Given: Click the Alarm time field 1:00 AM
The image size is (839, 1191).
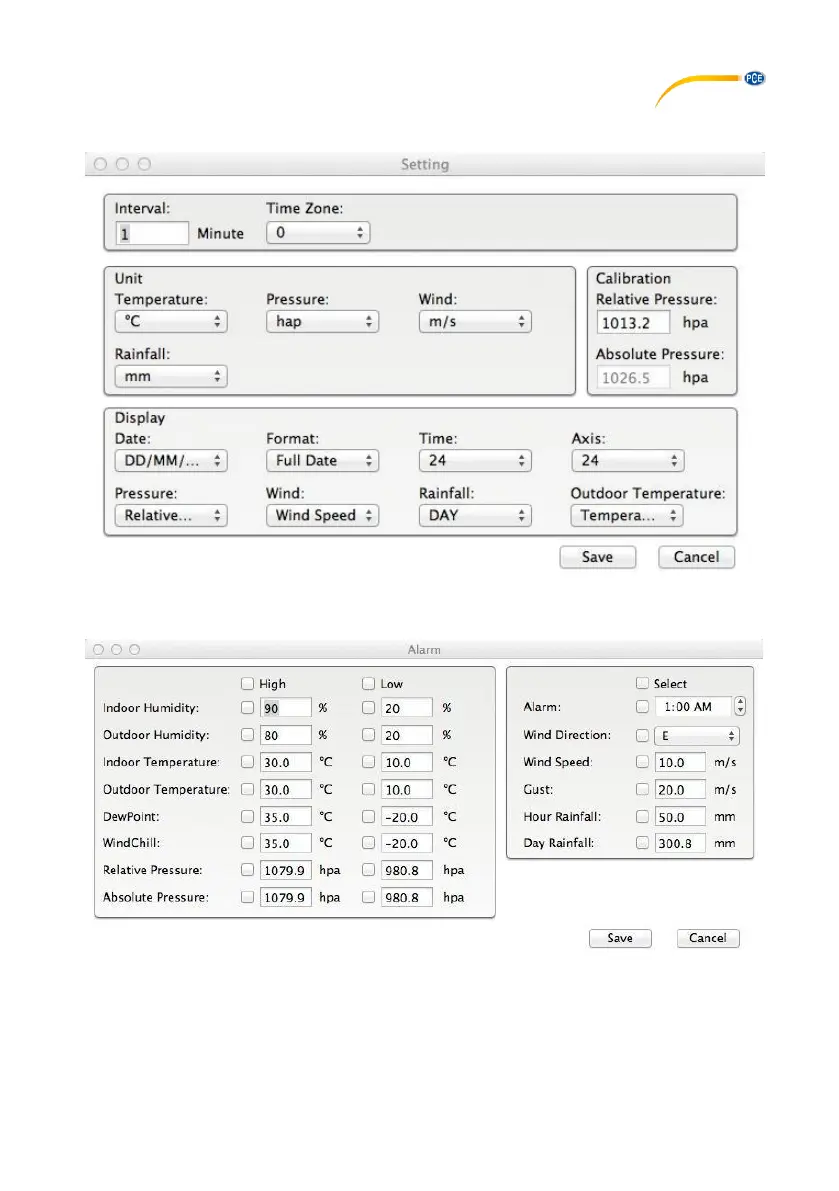Looking at the screenshot, I should (x=693, y=706).
